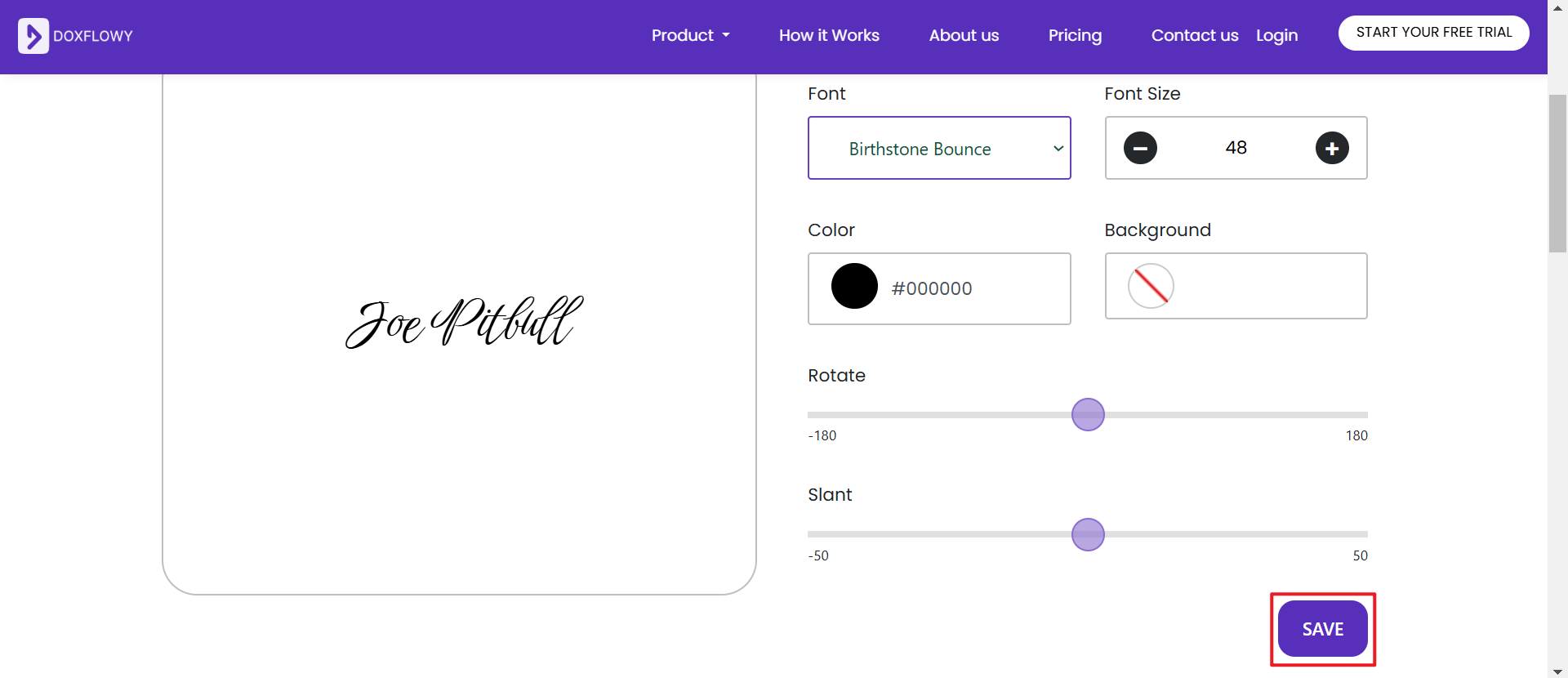This screenshot has width=1568, height=678.
Task: Click the Rotate slider handle
Action: [1088, 415]
